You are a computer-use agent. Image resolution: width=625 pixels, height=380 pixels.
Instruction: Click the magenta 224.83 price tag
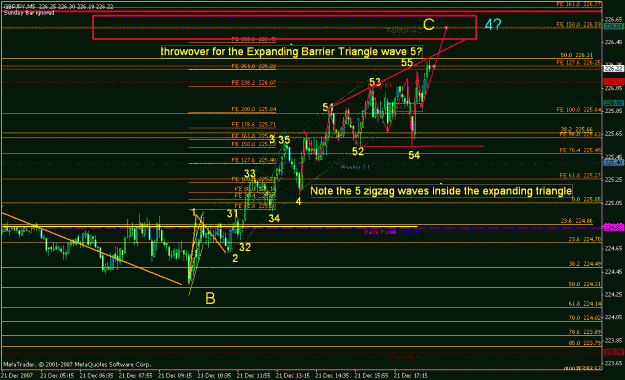tap(613, 227)
